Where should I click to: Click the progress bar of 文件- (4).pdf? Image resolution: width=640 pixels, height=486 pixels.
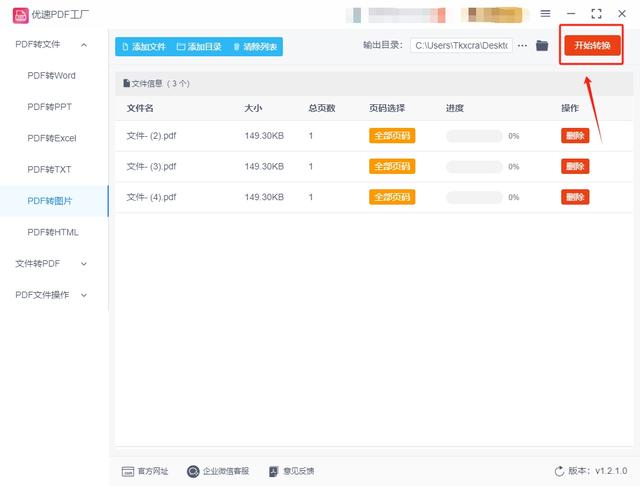point(474,198)
